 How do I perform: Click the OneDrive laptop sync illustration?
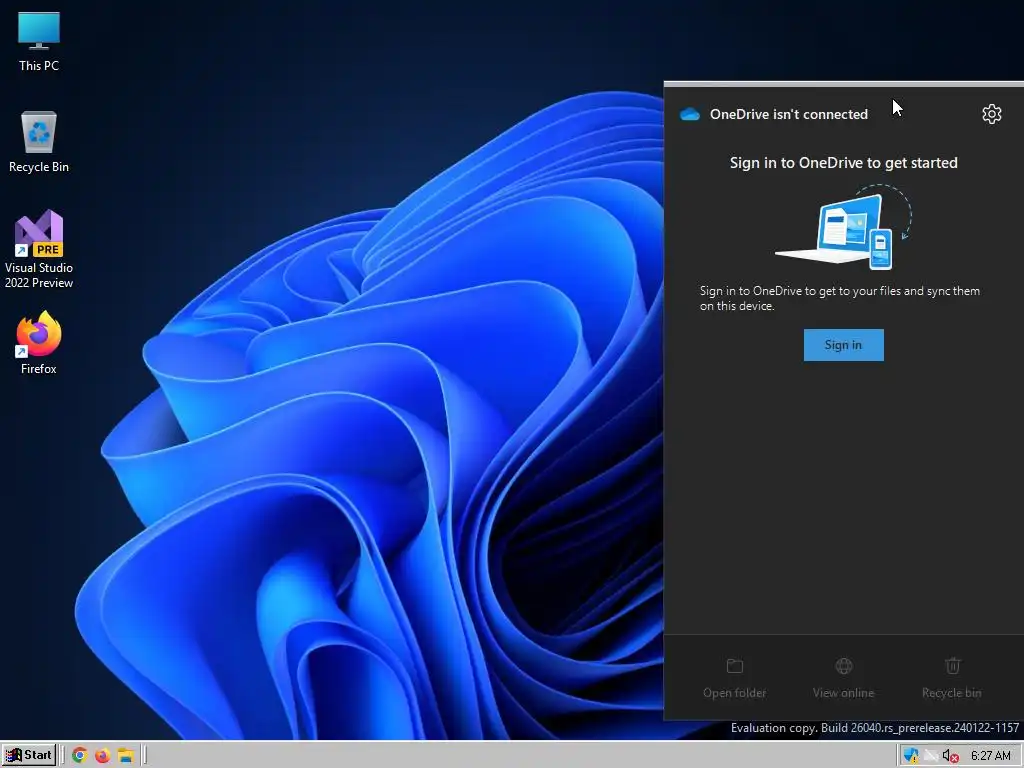tap(843, 227)
